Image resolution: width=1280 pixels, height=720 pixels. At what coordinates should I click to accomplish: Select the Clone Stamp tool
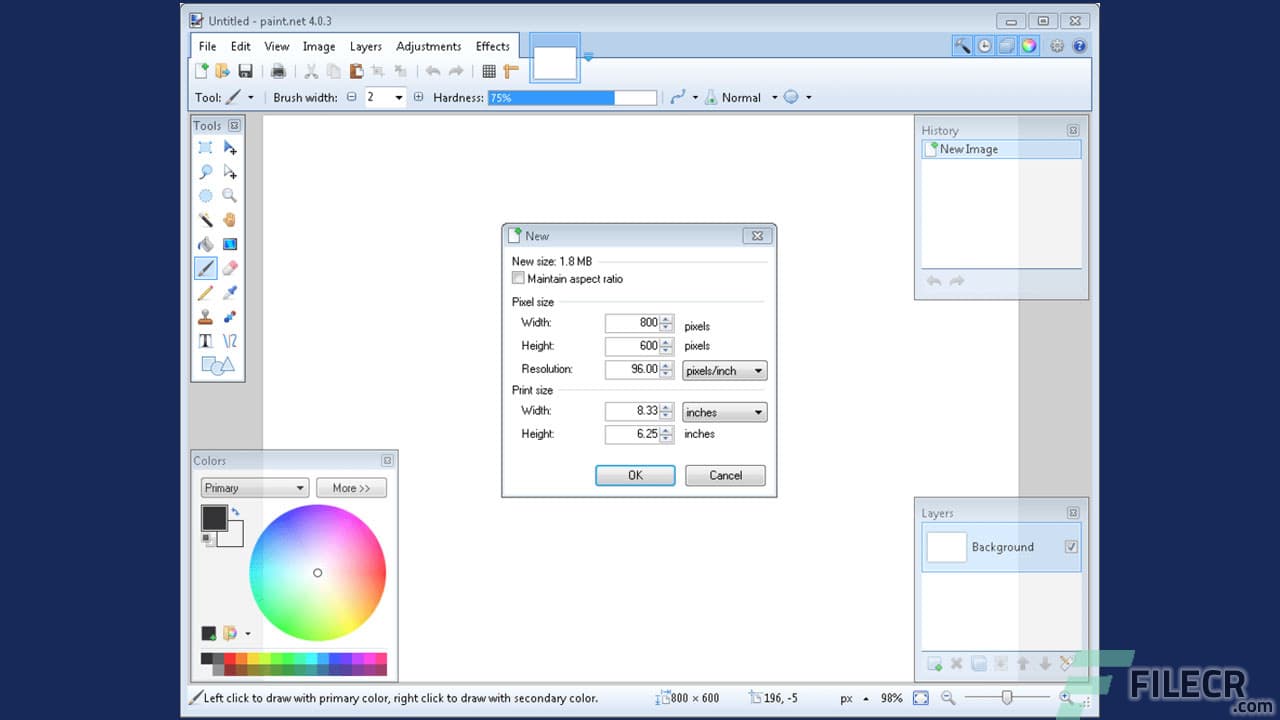pyautogui.click(x=205, y=315)
